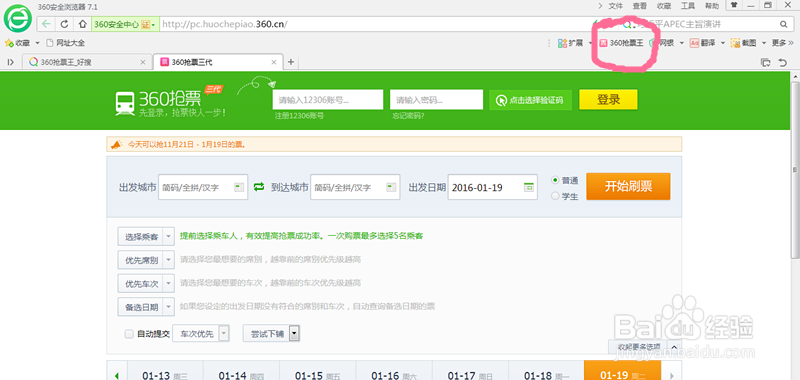This screenshot has width=800, height=380.
Task: Click the page vertical scrollbar thumb
Action: [794, 170]
